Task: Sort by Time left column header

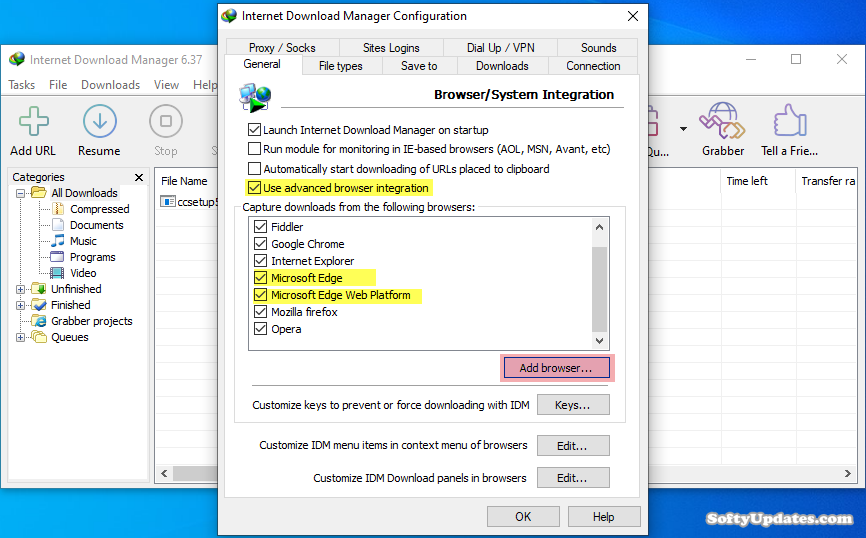Action: [757, 181]
